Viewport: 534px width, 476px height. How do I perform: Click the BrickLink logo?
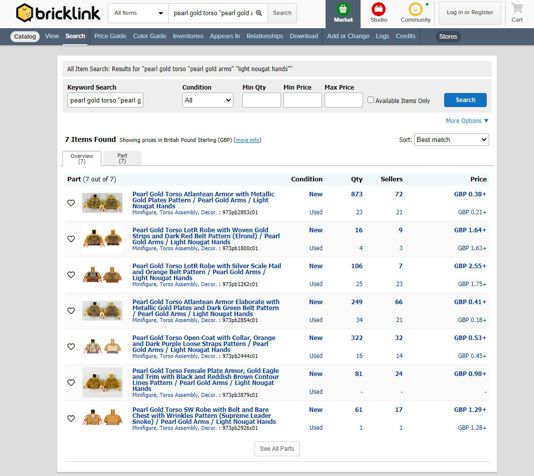pyautogui.click(x=58, y=13)
